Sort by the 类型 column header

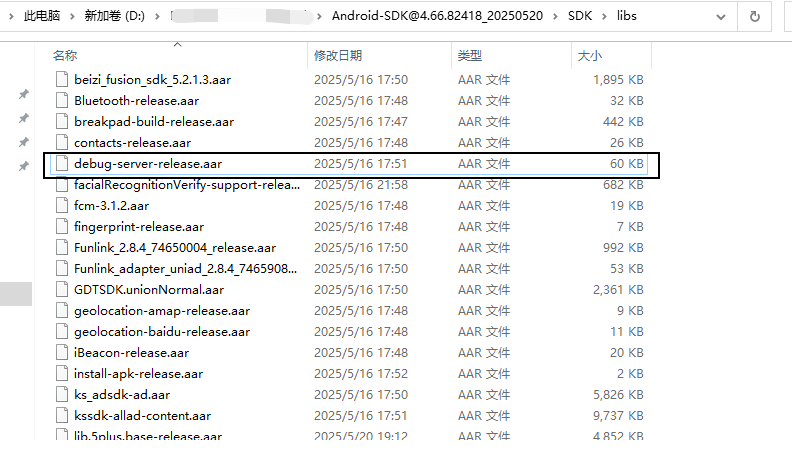[470, 55]
